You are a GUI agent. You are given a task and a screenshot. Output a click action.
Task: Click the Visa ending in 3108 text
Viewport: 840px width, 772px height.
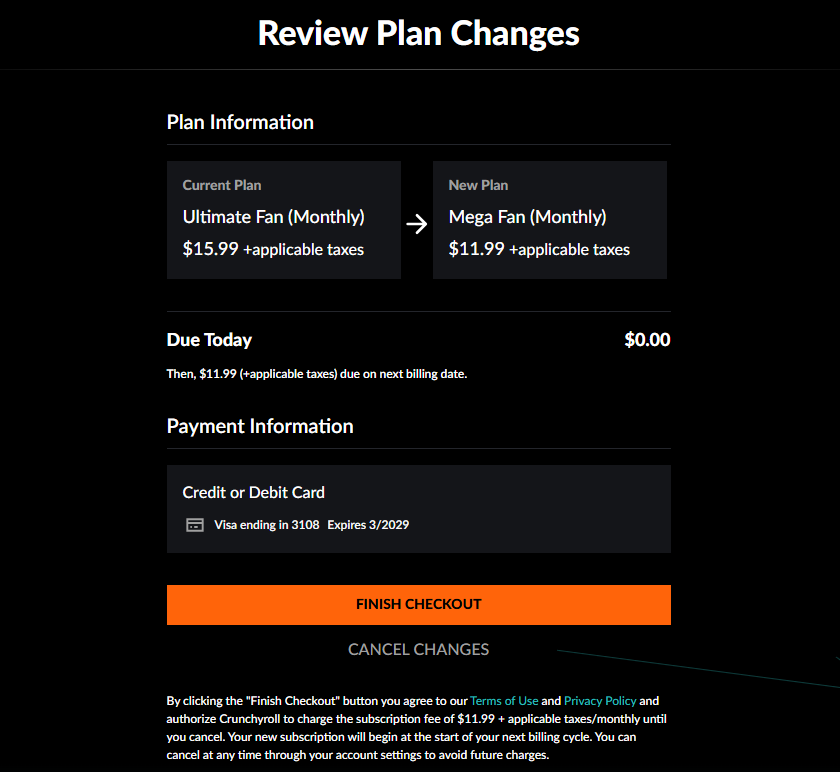tap(267, 524)
